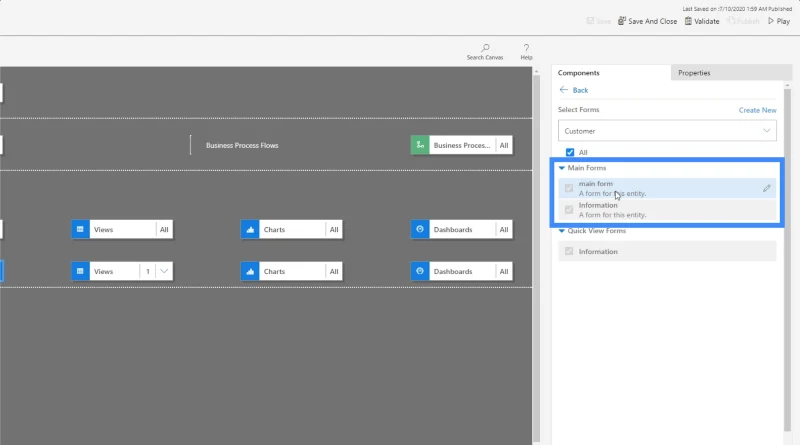The height and width of the screenshot is (445, 800).
Task: Open the Customer entity dropdown
Action: point(667,131)
